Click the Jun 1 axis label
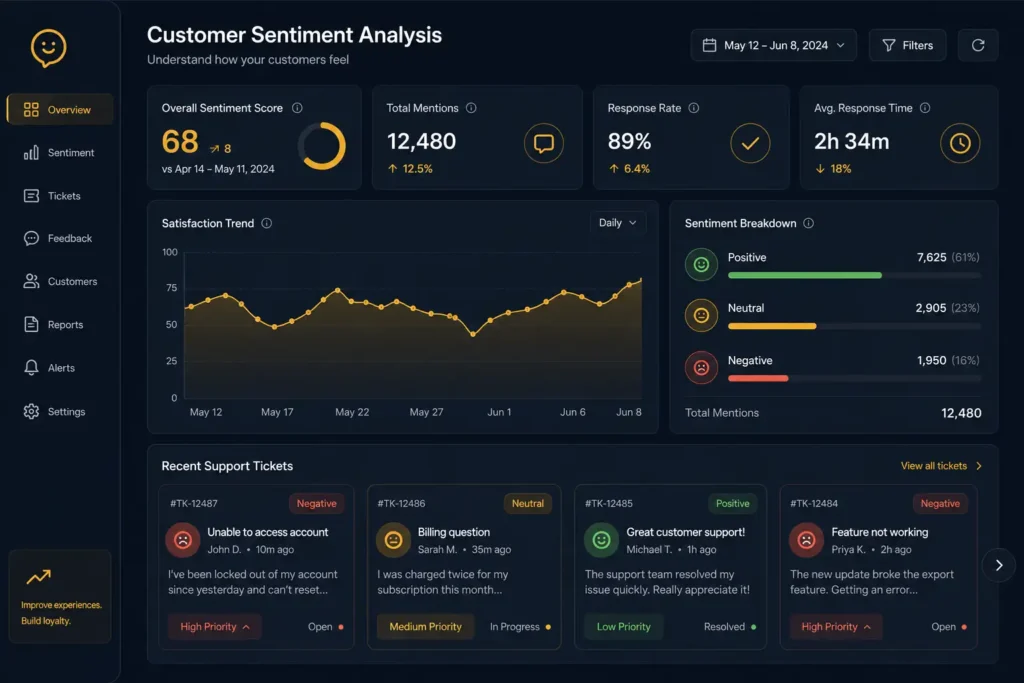The image size is (1024, 683). pyautogui.click(x=499, y=412)
